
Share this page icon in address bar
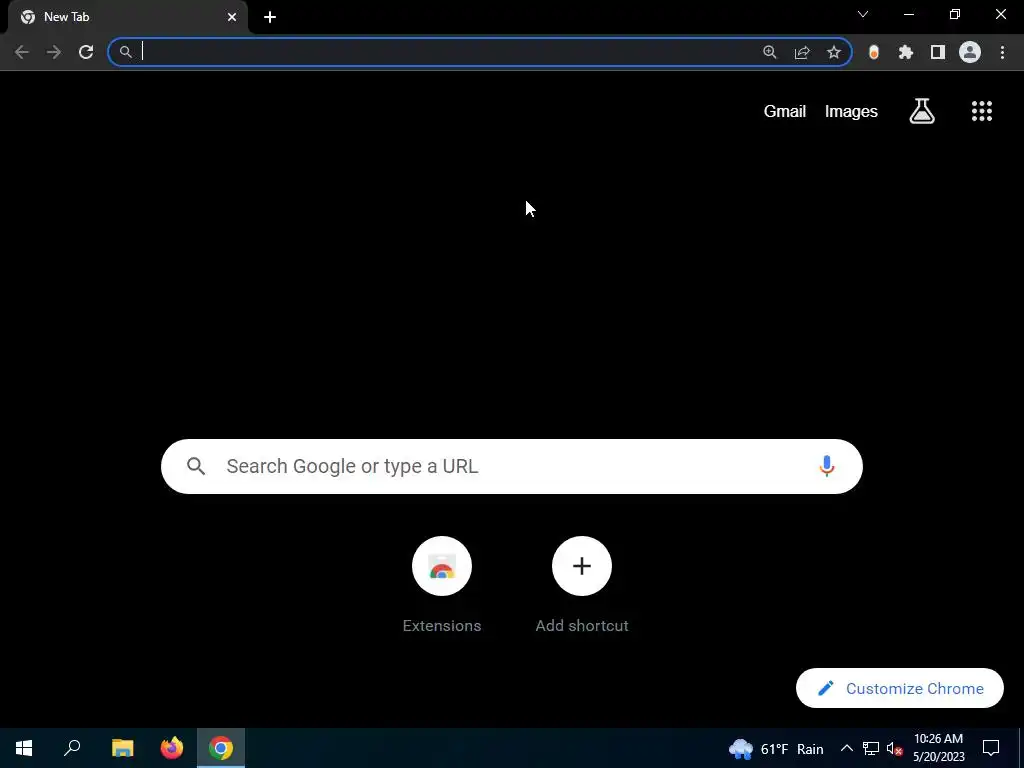click(x=802, y=52)
